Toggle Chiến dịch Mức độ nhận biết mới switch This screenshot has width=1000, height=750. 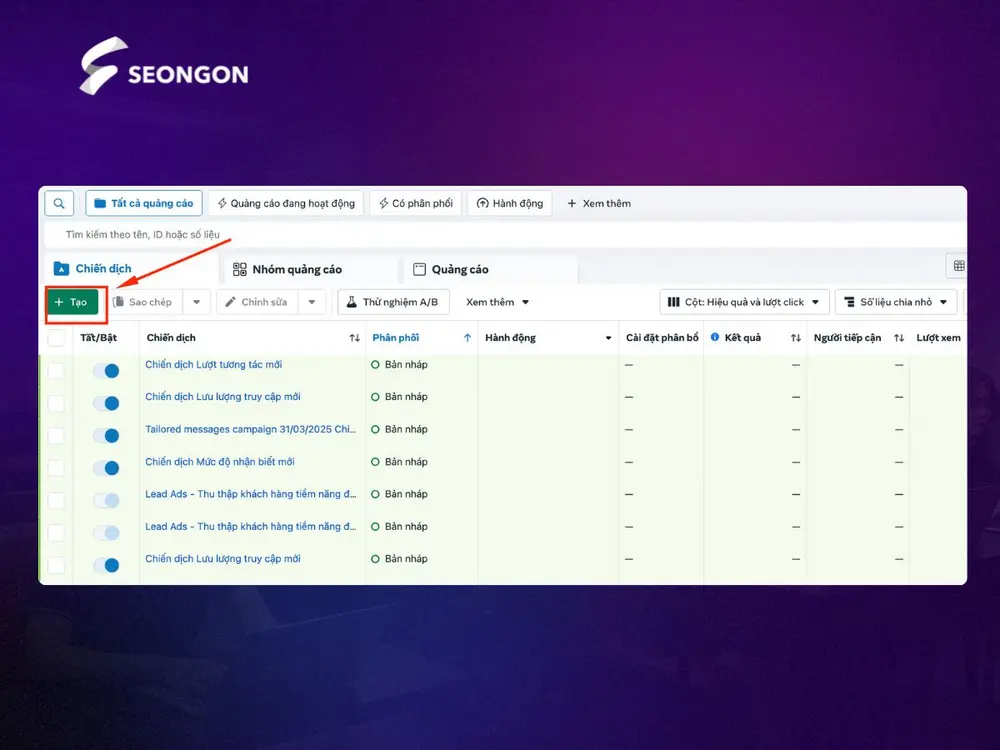pos(106,468)
